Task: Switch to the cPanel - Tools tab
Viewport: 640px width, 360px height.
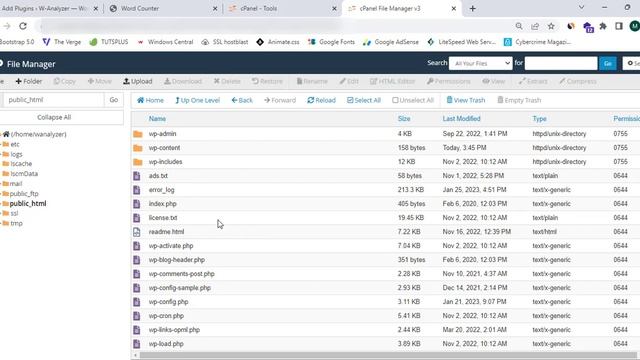Action: tap(282, 8)
